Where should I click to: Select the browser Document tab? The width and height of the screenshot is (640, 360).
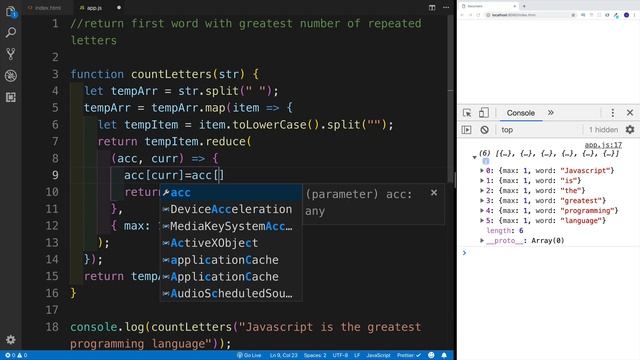(489, 6)
